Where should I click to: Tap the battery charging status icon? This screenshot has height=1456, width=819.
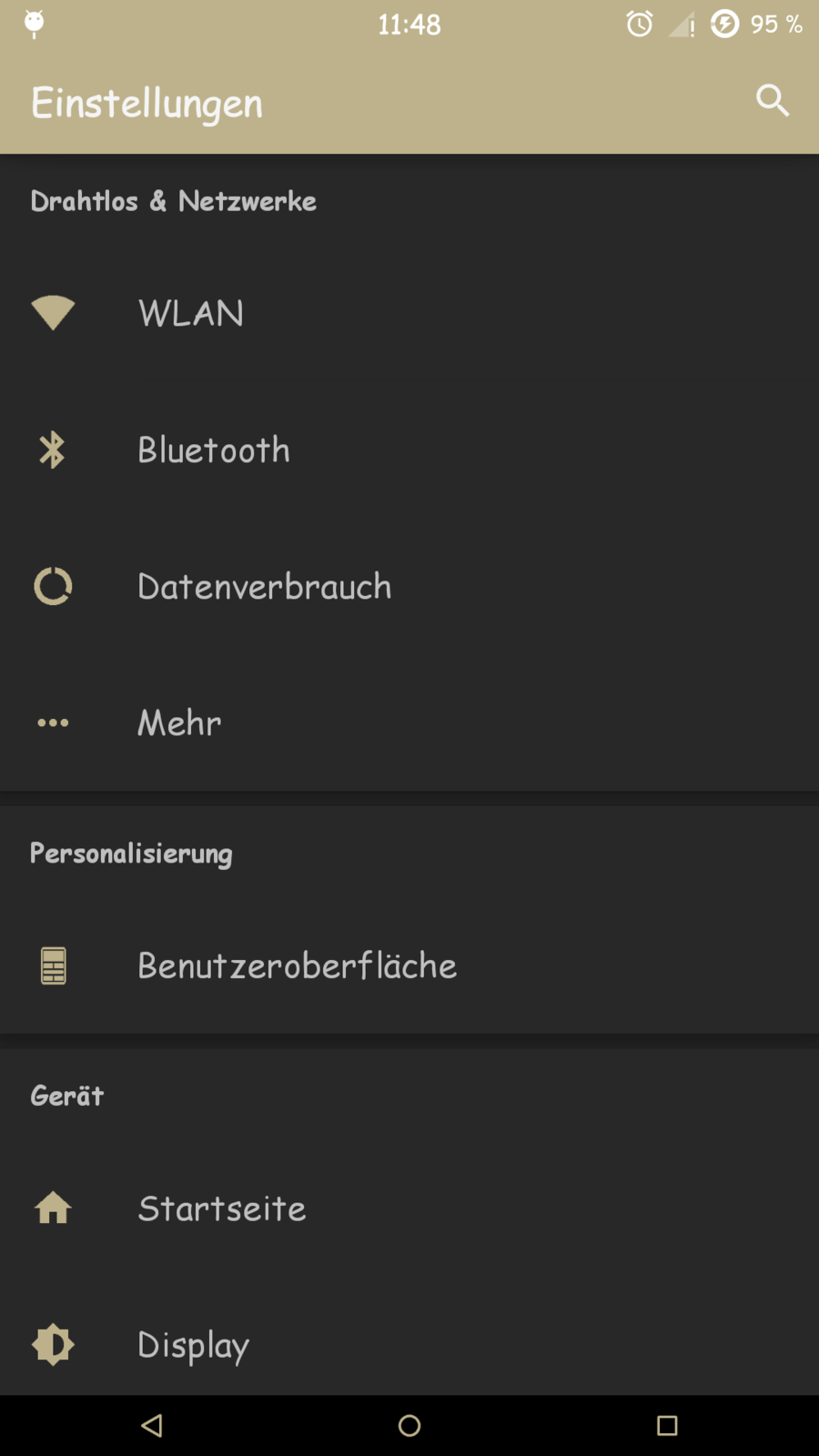pos(724,24)
